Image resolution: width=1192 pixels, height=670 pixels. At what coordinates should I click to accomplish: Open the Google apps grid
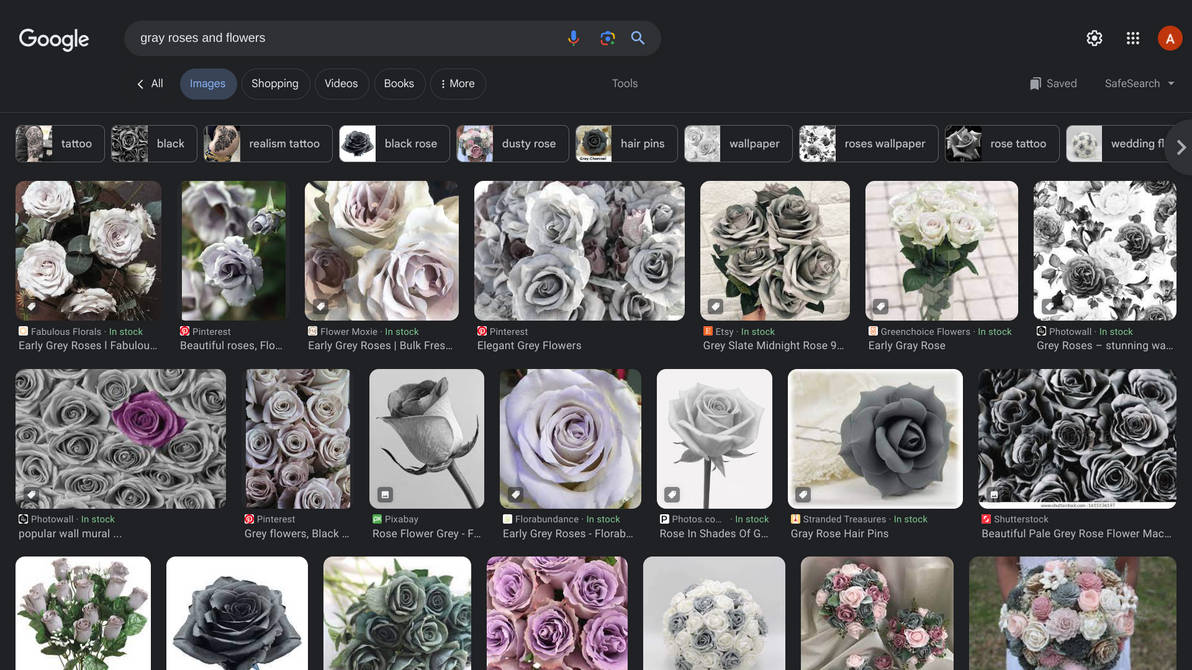(1133, 38)
